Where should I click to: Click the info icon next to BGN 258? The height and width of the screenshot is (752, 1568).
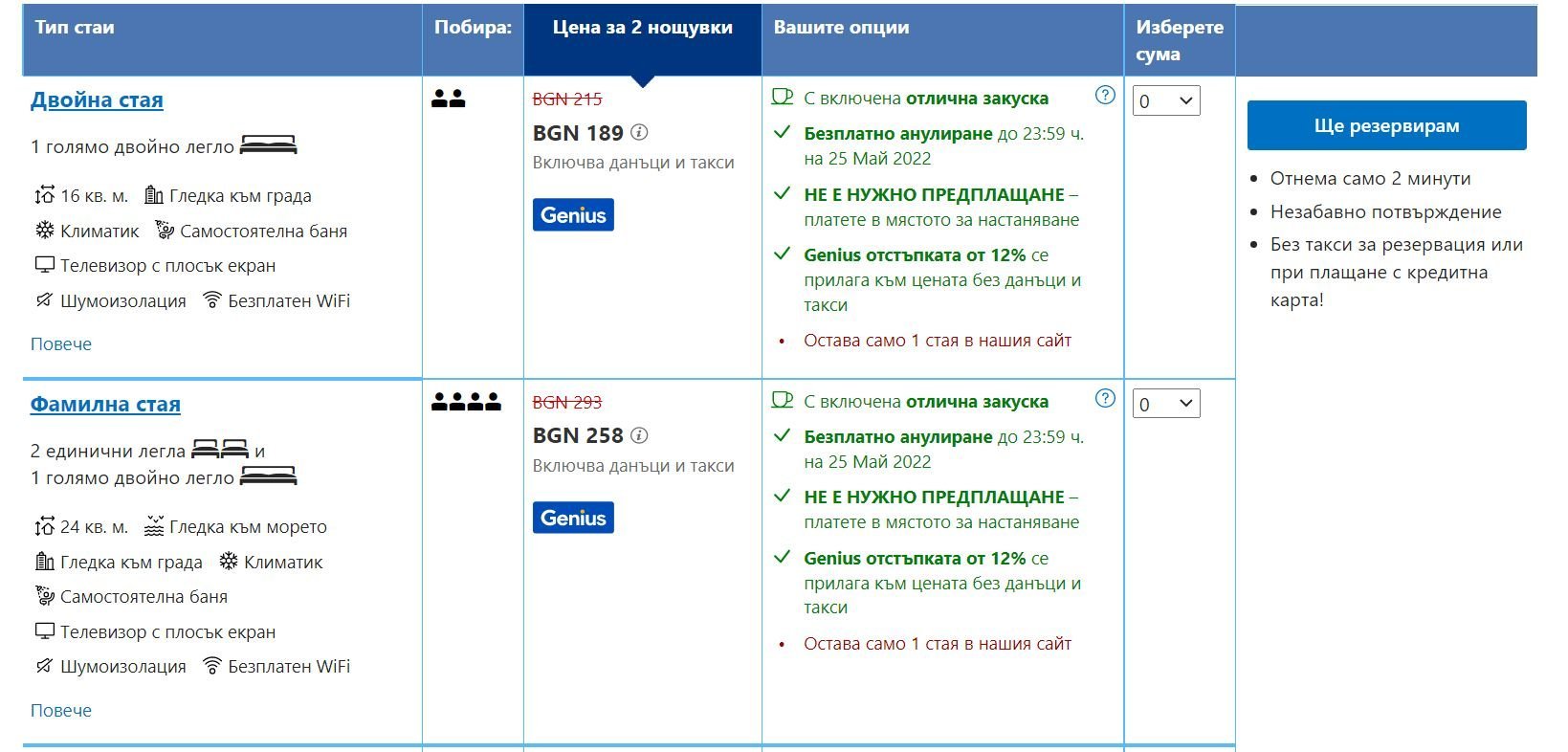[x=639, y=435]
